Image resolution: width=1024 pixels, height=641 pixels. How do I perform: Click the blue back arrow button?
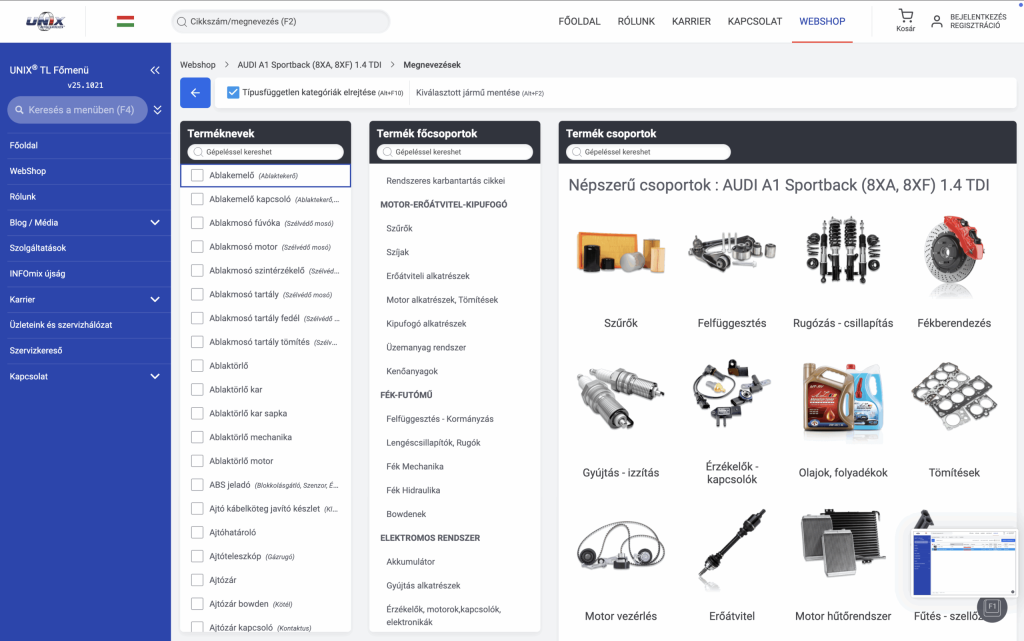[x=195, y=93]
